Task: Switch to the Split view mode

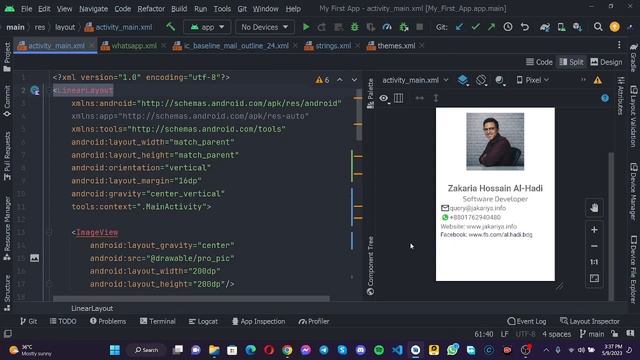Action: pos(571,62)
